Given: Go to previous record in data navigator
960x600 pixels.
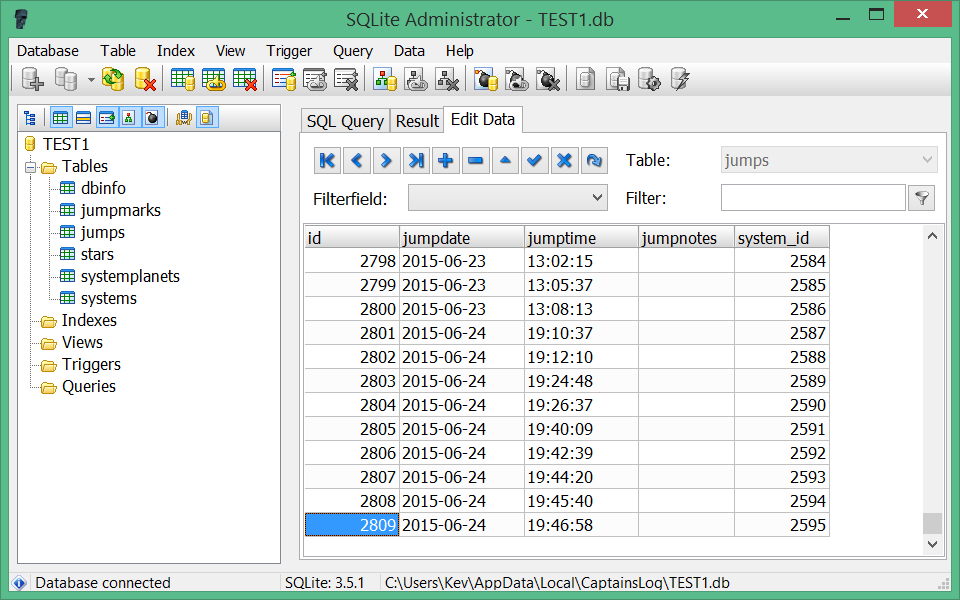Looking at the screenshot, I should point(357,160).
